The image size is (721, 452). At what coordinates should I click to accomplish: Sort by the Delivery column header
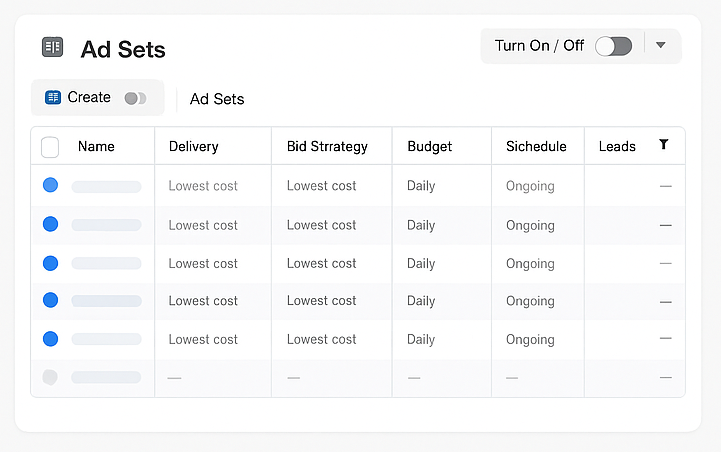pos(193,146)
